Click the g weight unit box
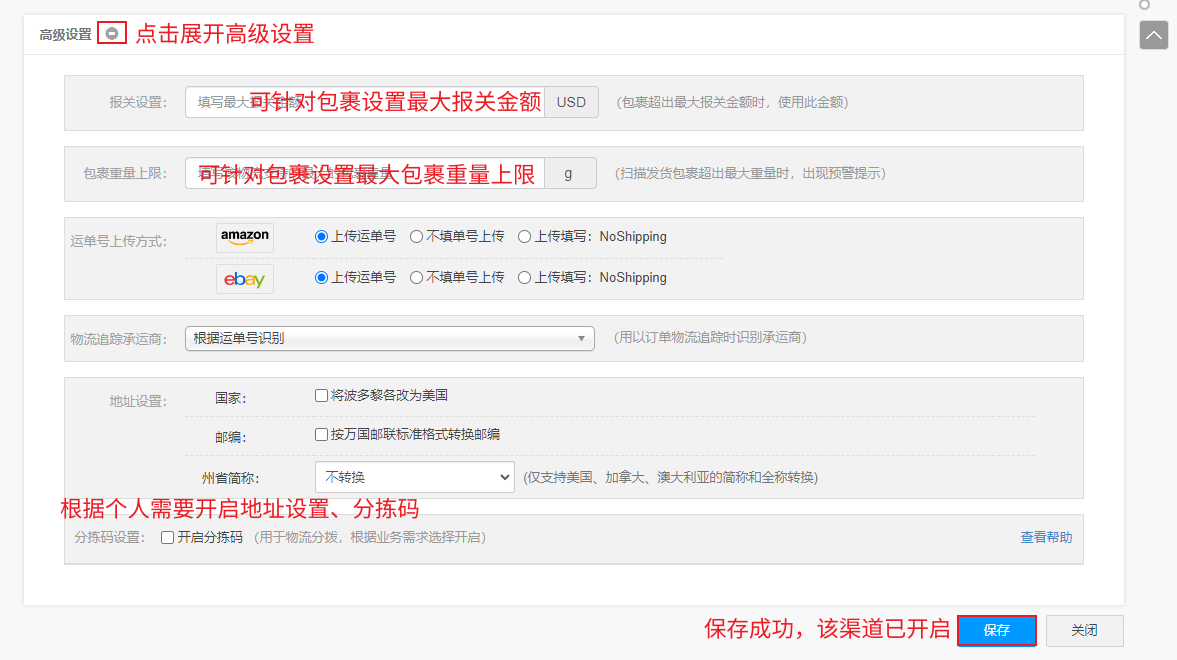 click(570, 173)
